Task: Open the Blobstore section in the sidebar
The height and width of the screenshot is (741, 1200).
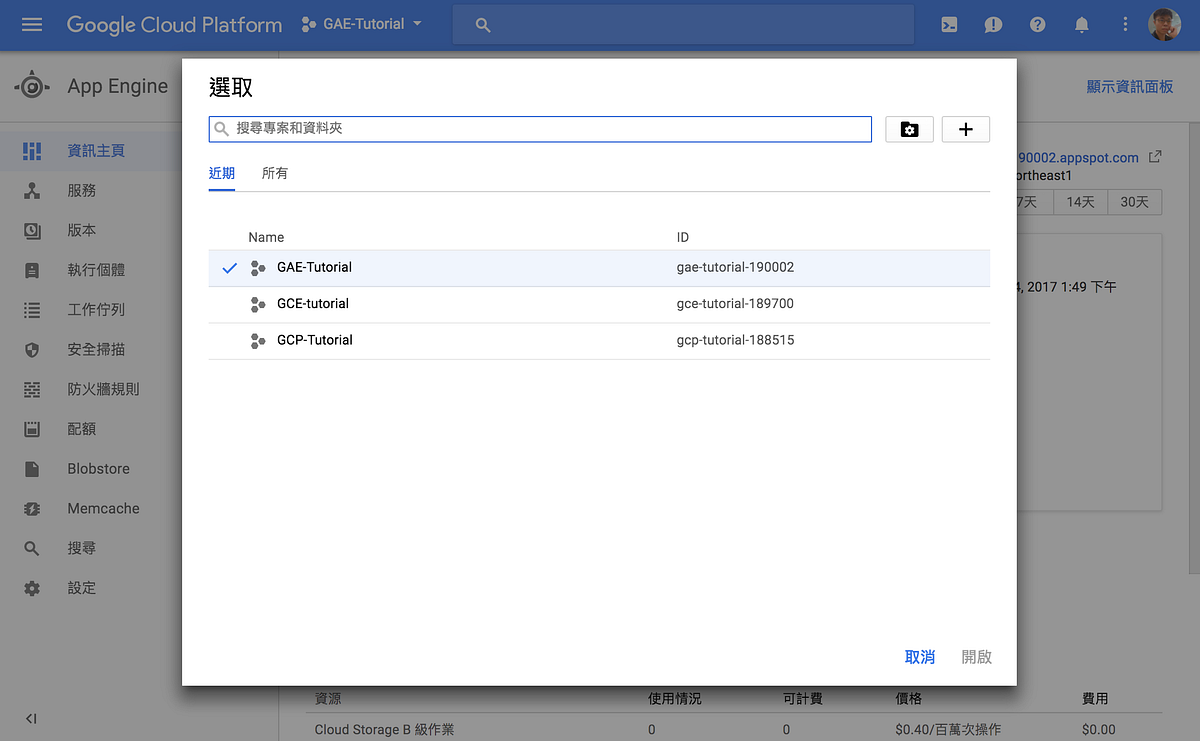Action: pos(98,468)
